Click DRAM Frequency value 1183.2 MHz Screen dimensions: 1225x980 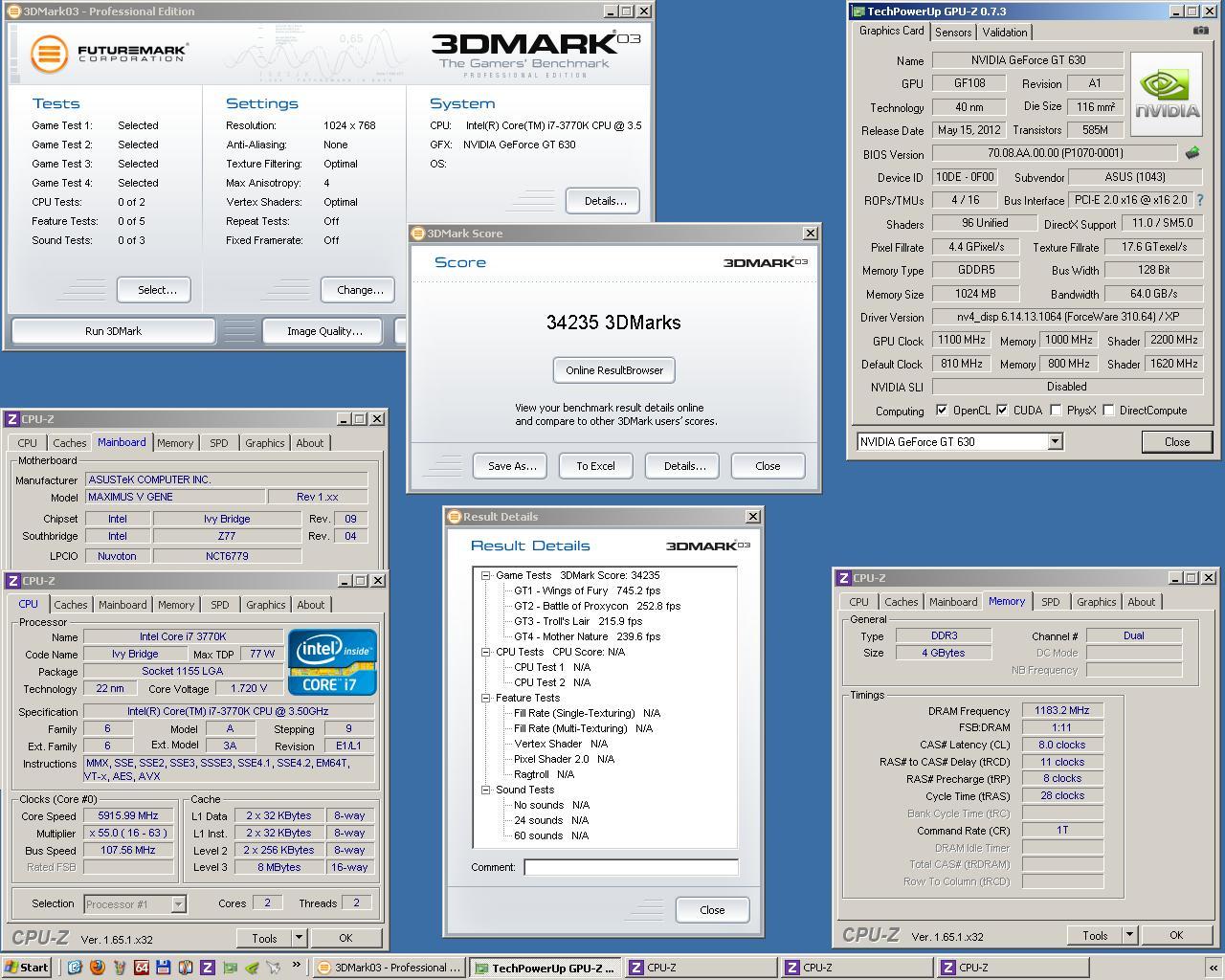click(x=1062, y=711)
